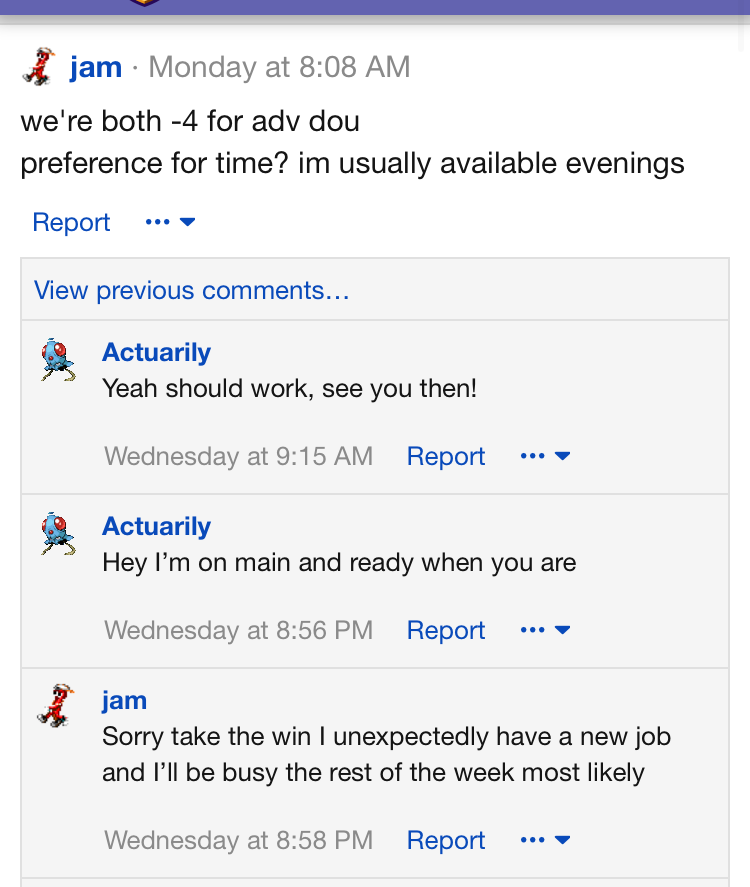This screenshot has height=887, width=750.
Task: Click jam's avatar on 8:58 PM comment
Action: click(55, 705)
